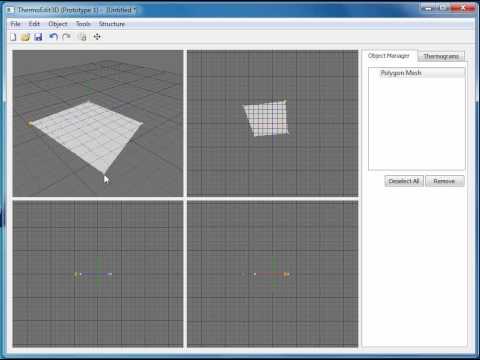Open the Edit menu
Screen dimensions: 480x360
[34, 24]
